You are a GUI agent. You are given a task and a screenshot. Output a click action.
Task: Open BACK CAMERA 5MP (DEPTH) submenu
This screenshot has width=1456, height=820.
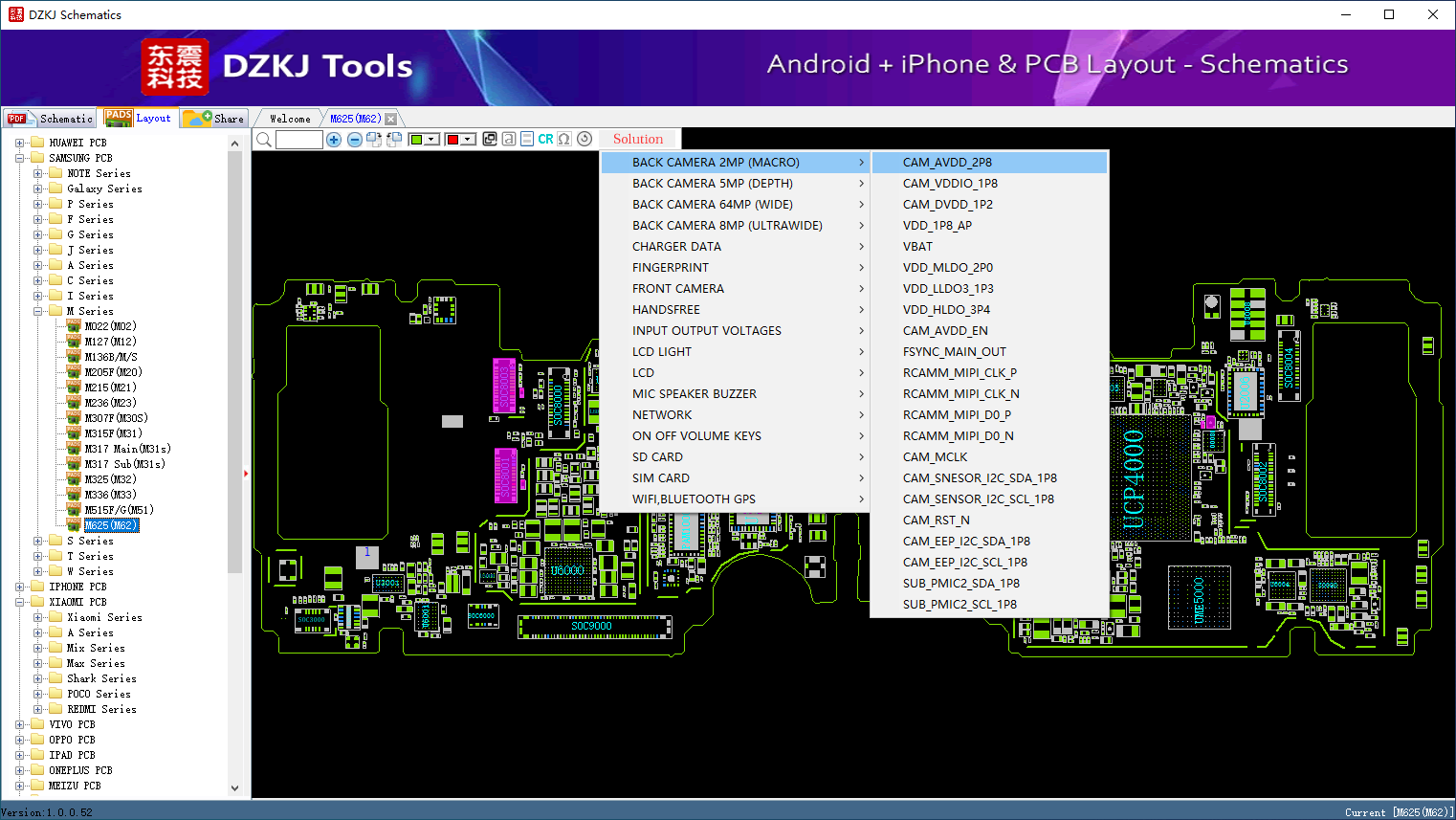click(735, 184)
